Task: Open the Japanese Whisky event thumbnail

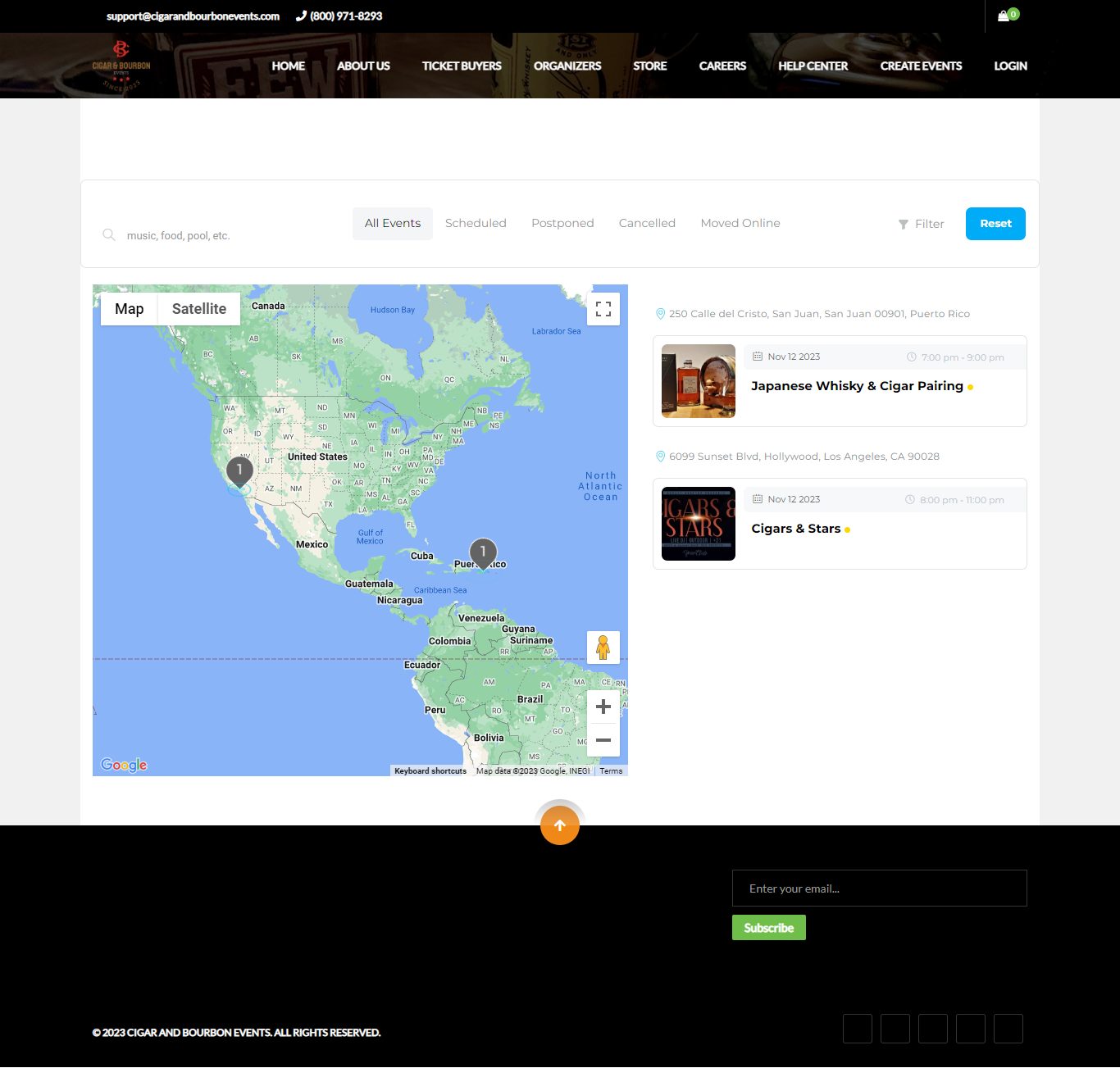Action: pyautogui.click(x=699, y=381)
